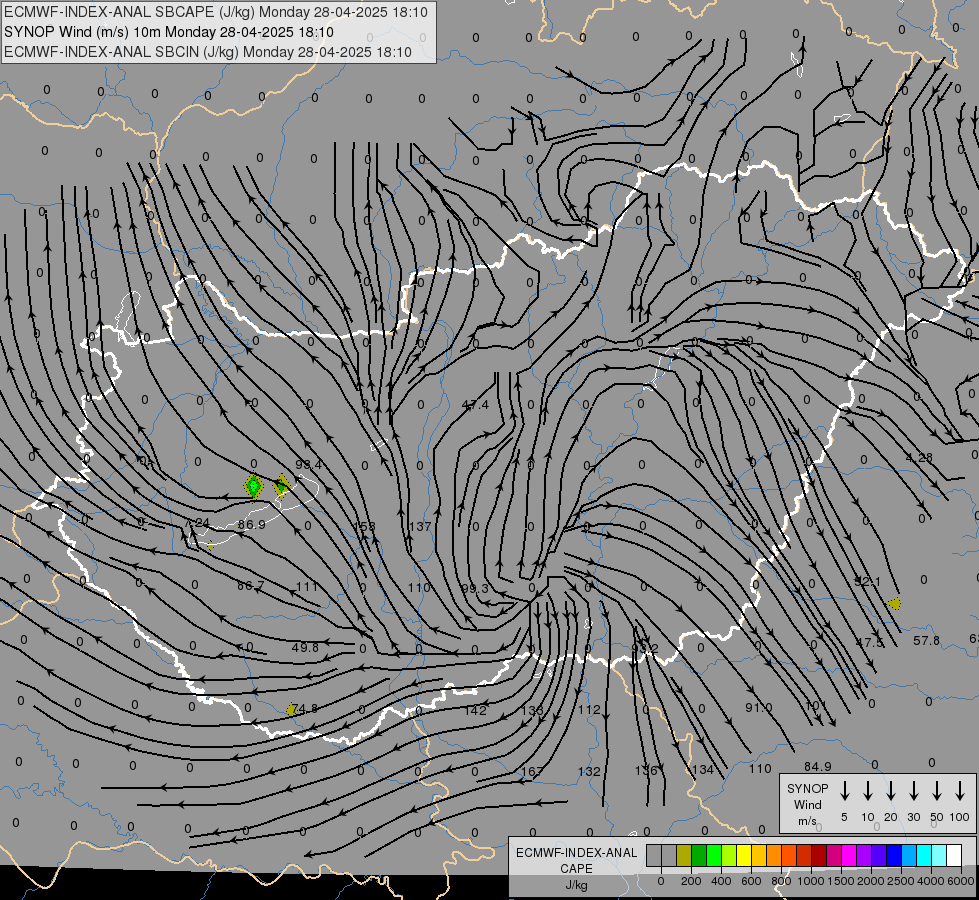The image size is (979, 900).
Task: Click the 74.8 CAPE value on map
Action: coord(305,709)
